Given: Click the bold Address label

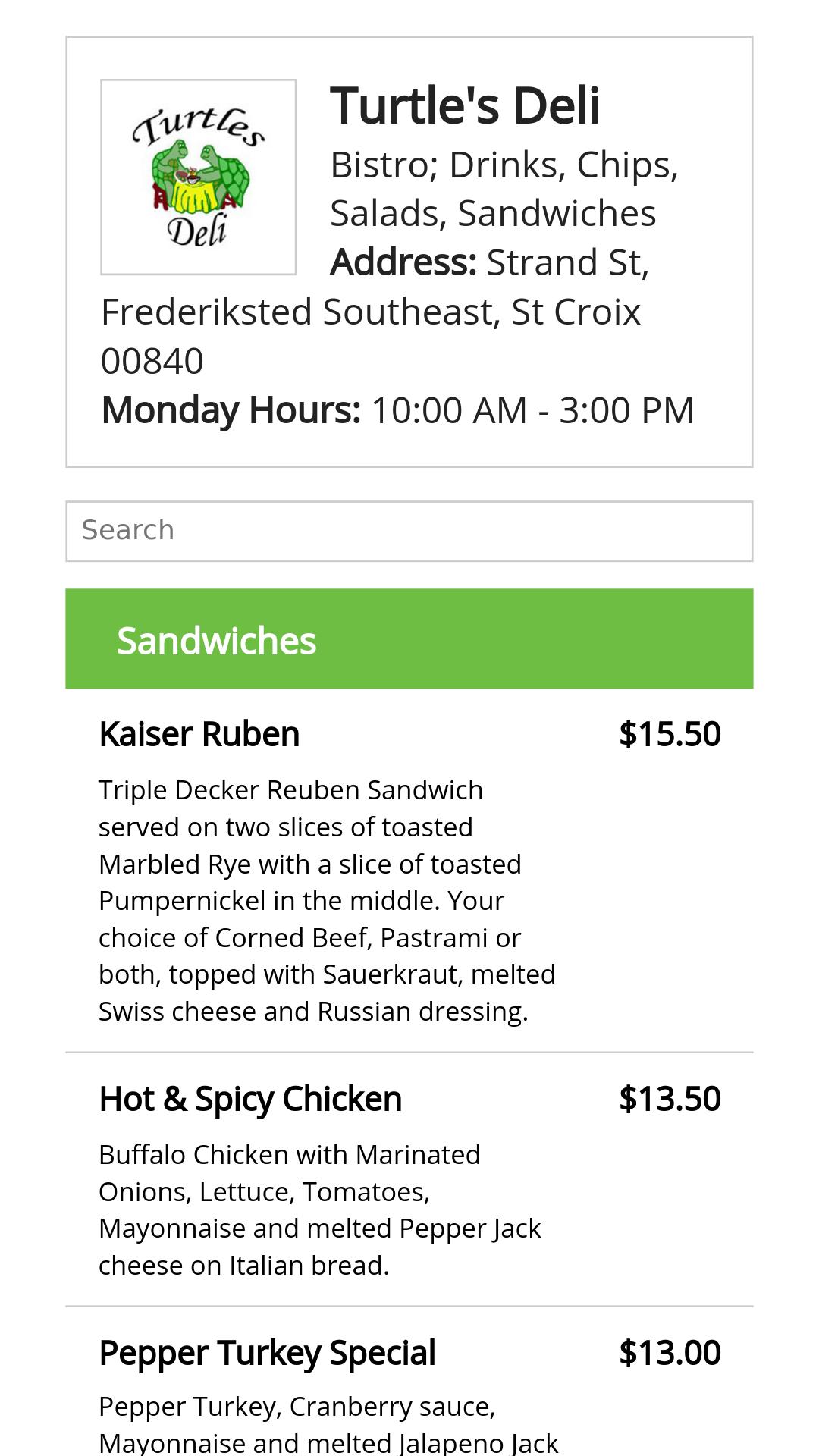Looking at the screenshot, I should [403, 262].
